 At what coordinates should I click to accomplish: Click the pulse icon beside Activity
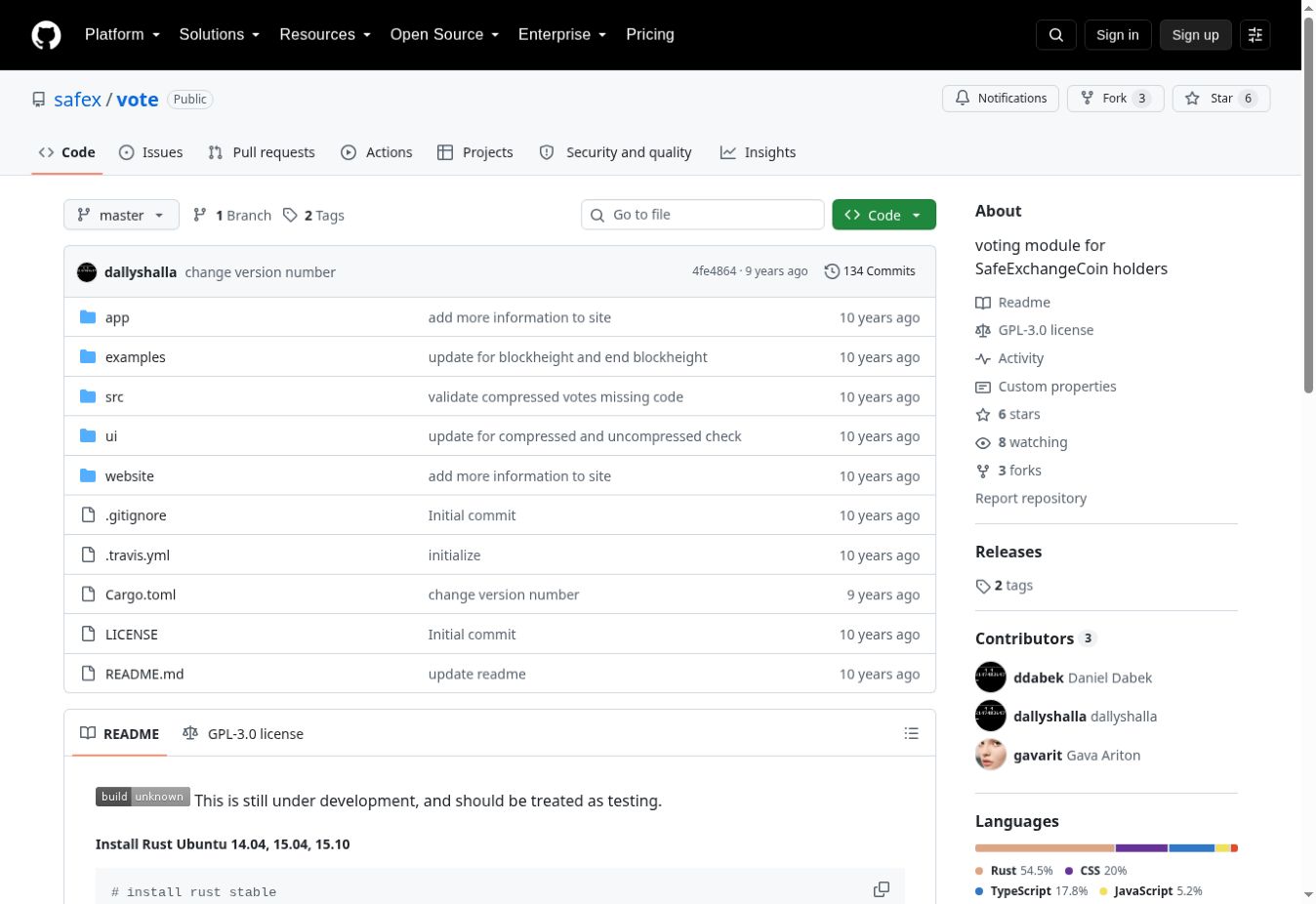click(983, 358)
